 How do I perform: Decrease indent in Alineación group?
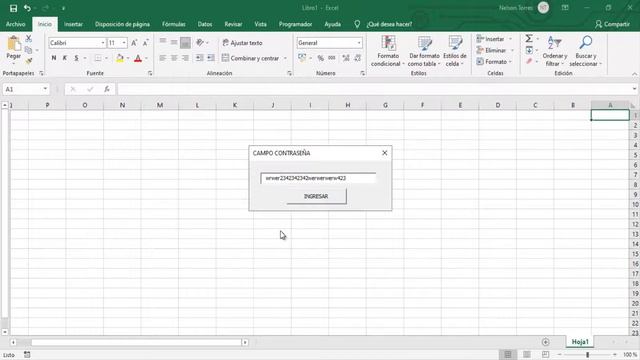(199, 58)
